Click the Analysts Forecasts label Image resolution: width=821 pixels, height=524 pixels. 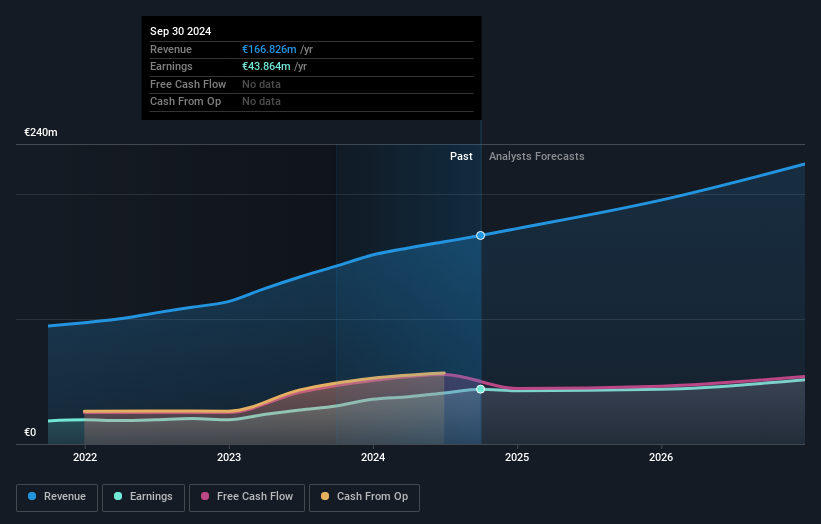tap(537, 156)
